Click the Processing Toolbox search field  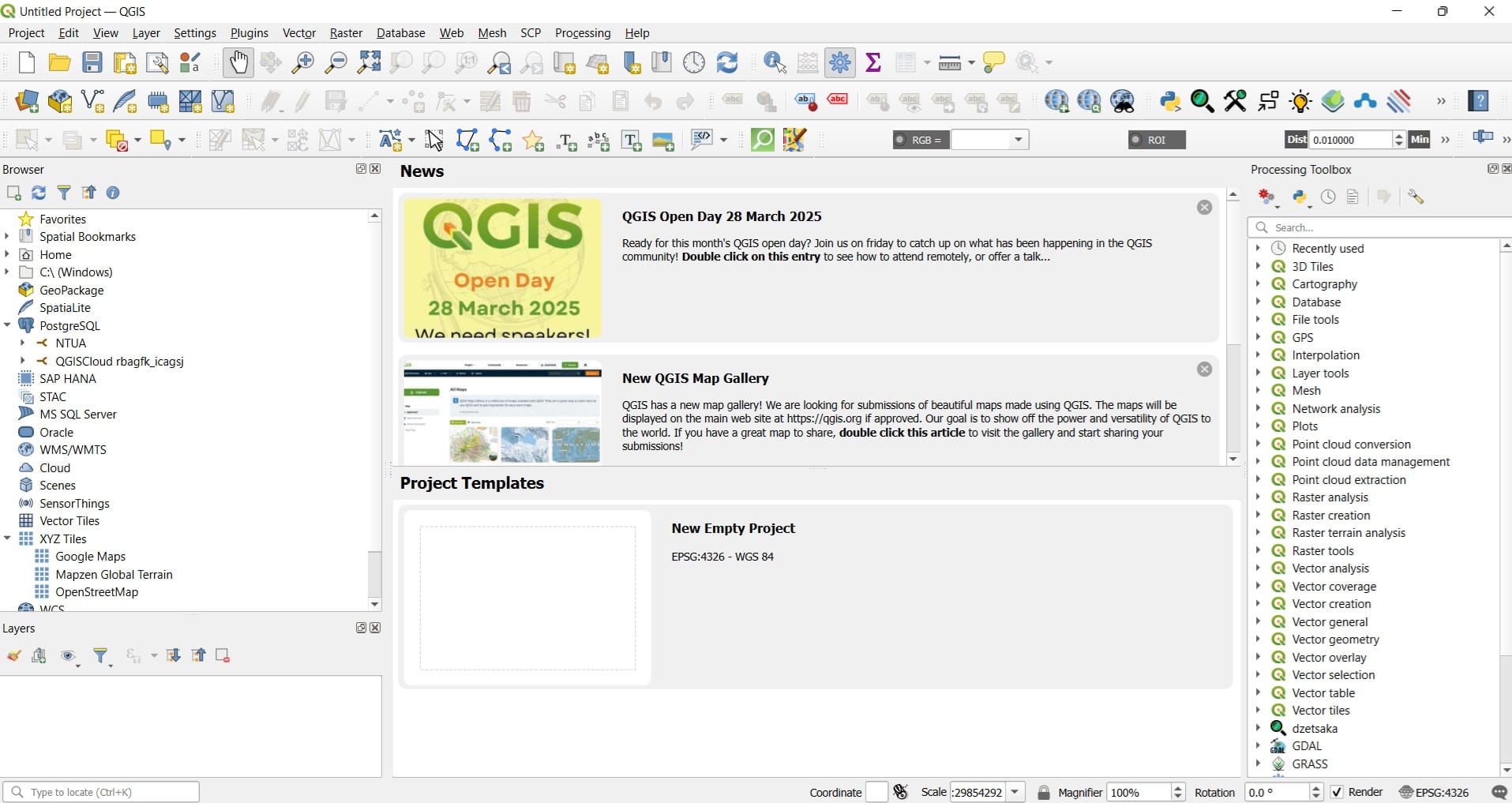coord(1380,227)
